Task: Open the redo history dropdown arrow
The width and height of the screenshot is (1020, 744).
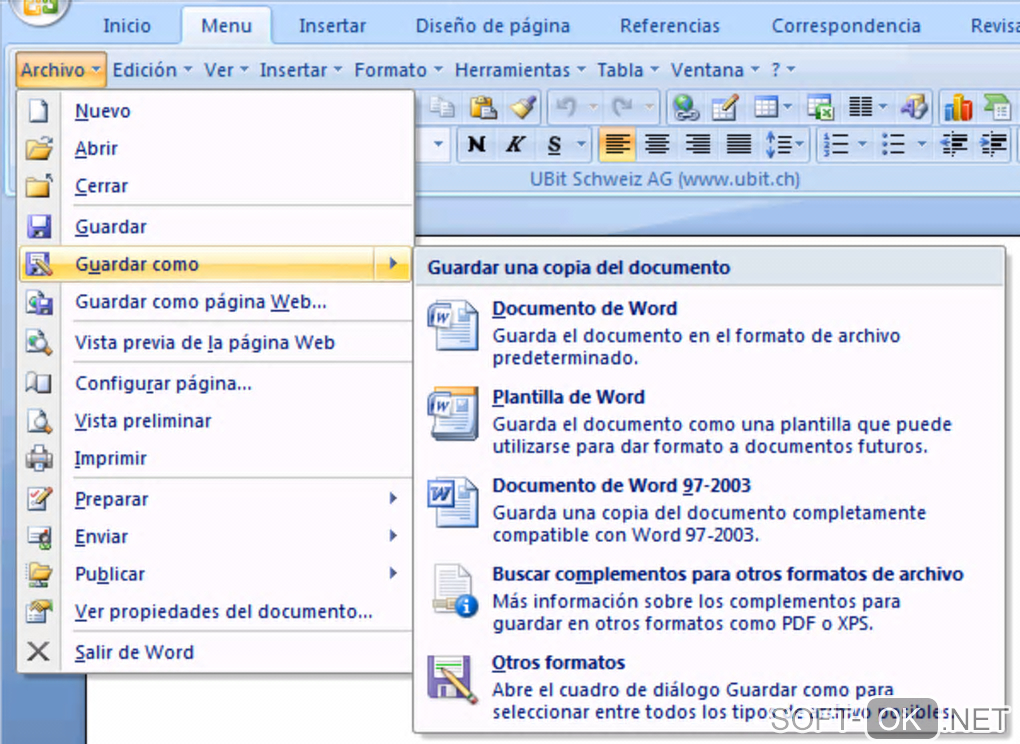Action: pos(649,106)
